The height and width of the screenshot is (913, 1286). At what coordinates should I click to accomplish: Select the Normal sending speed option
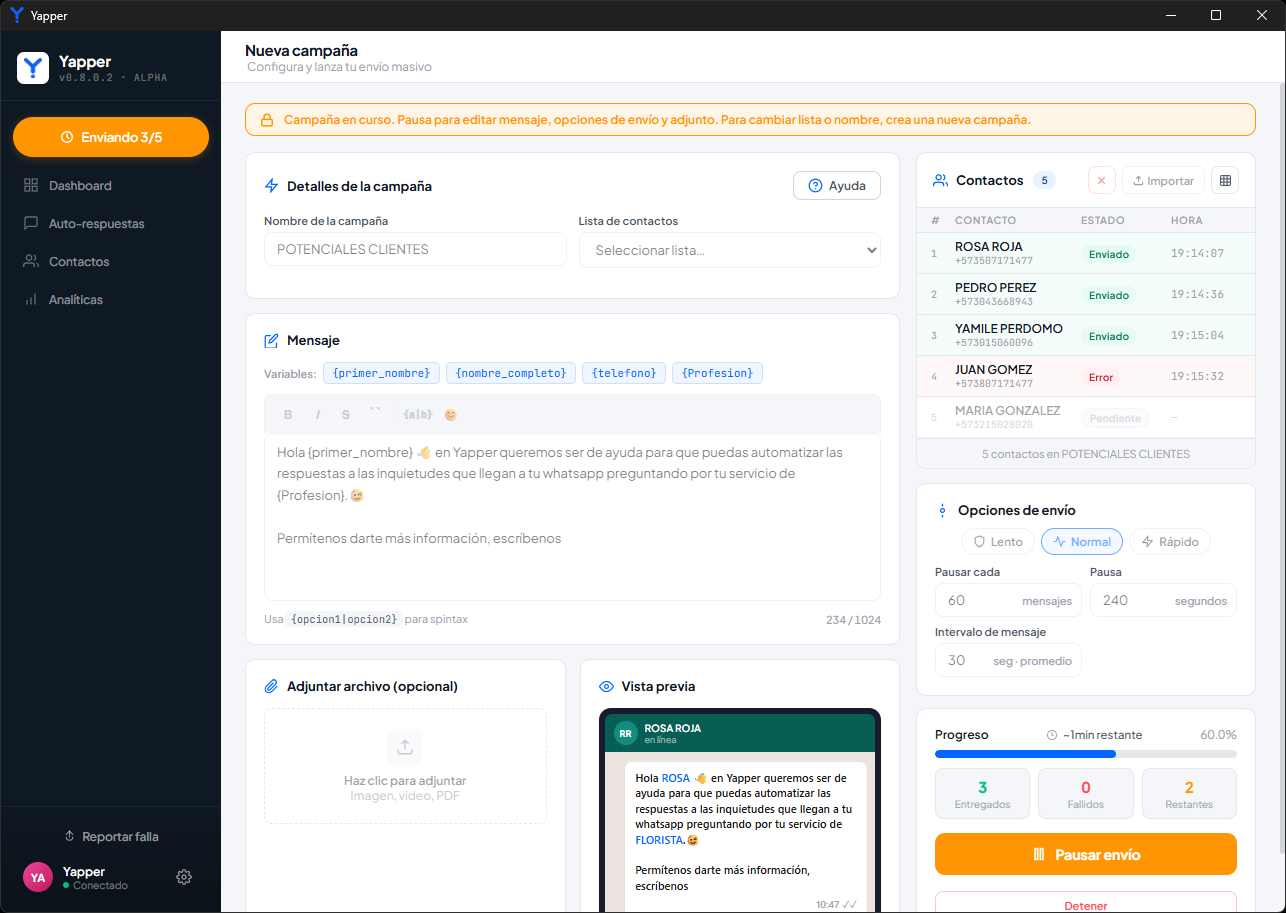pos(1082,542)
